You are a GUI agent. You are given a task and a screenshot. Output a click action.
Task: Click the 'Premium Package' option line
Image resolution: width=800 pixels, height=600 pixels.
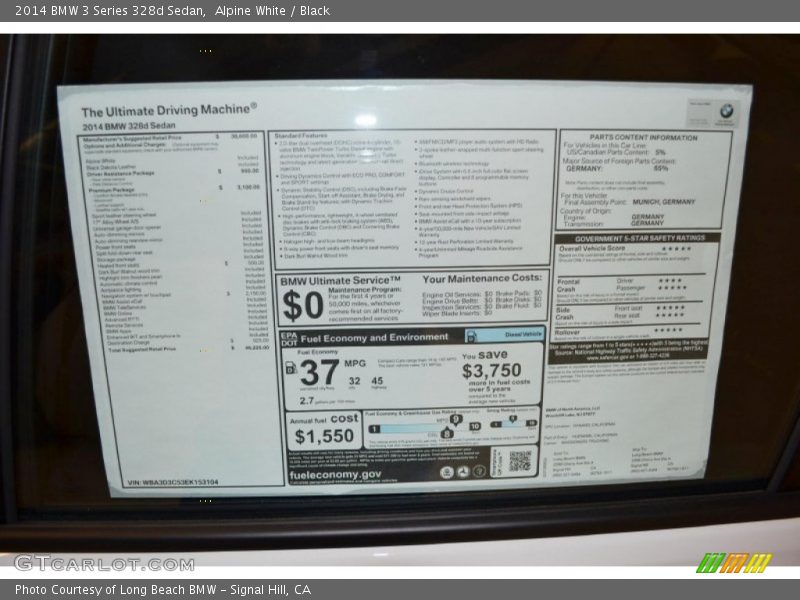click(x=173, y=189)
